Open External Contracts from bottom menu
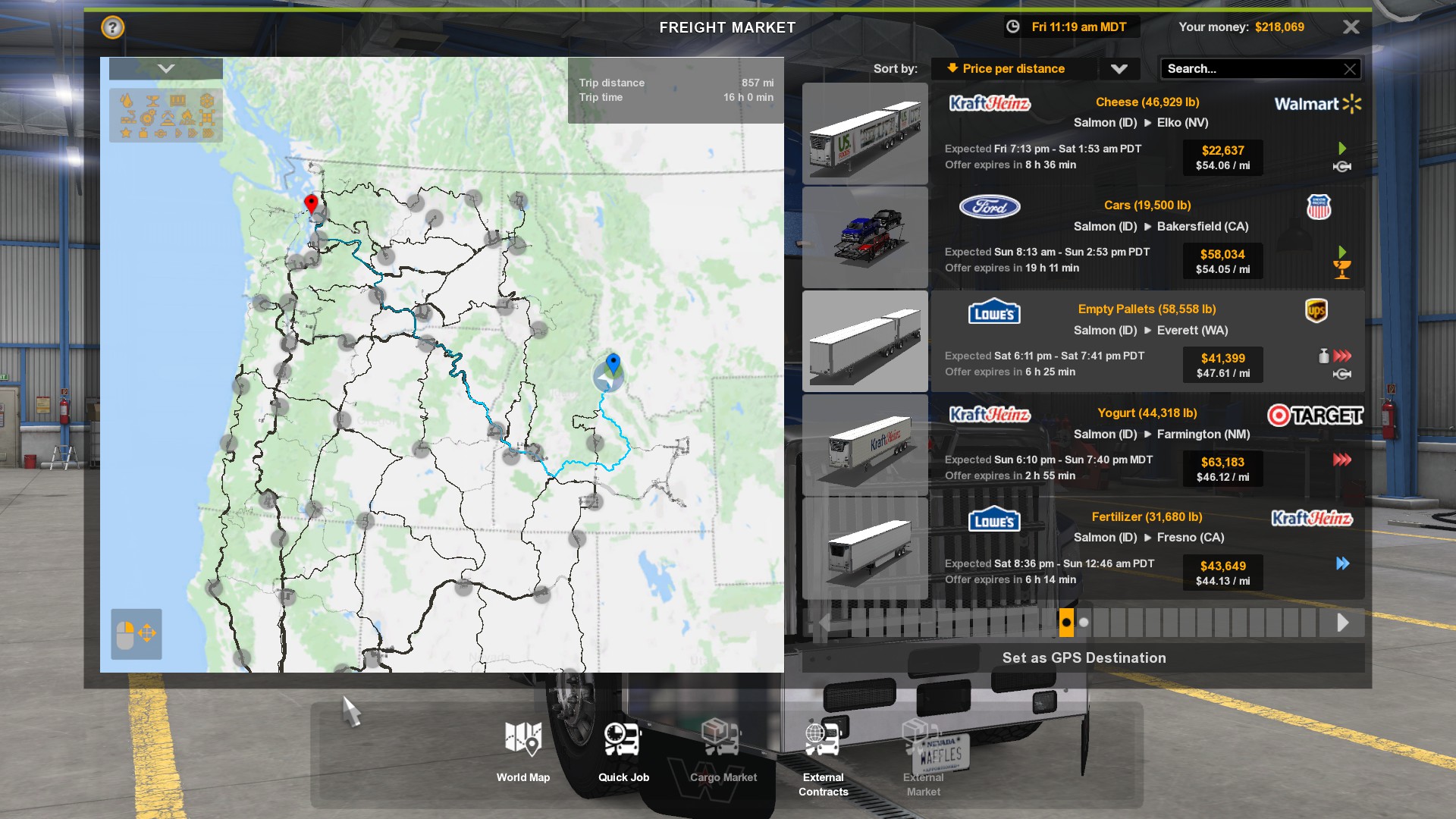This screenshot has width=1456, height=819. pos(824,757)
